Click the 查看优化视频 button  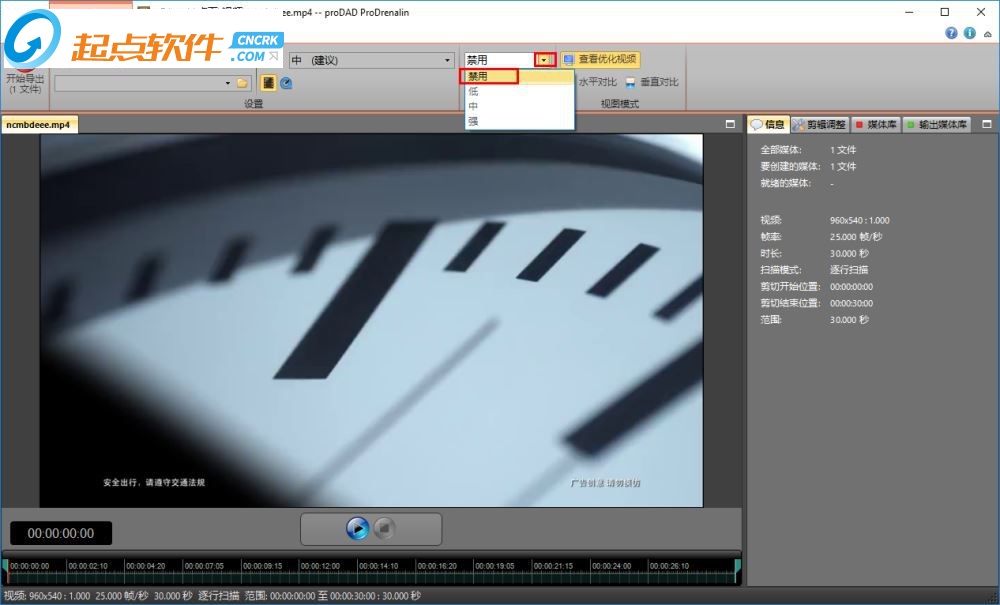point(600,60)
